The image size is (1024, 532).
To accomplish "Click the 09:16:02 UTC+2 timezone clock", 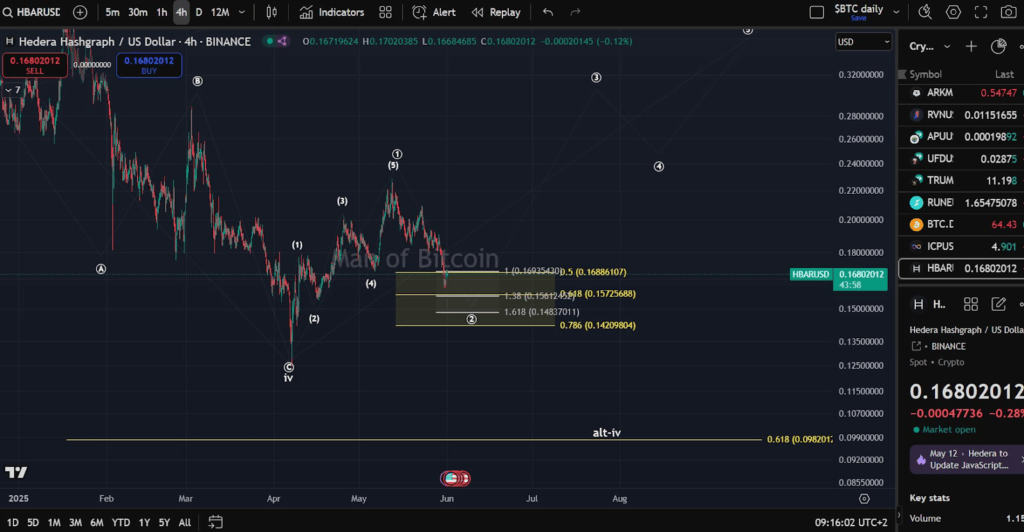I will 851,522.
